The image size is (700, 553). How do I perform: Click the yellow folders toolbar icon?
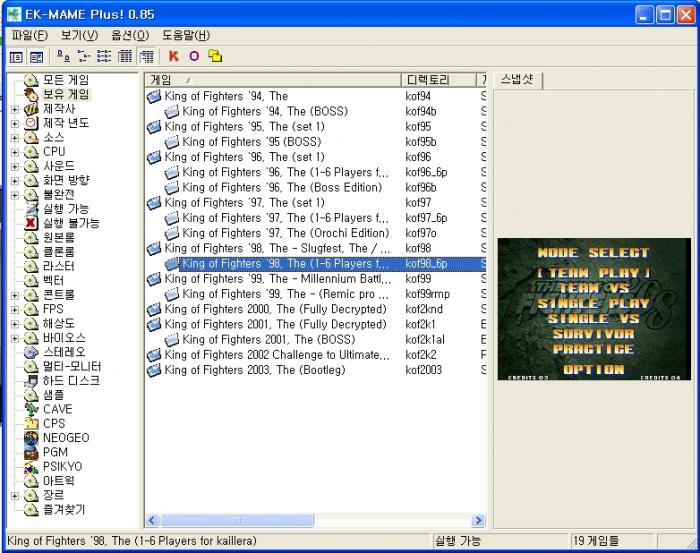[215, 56]
